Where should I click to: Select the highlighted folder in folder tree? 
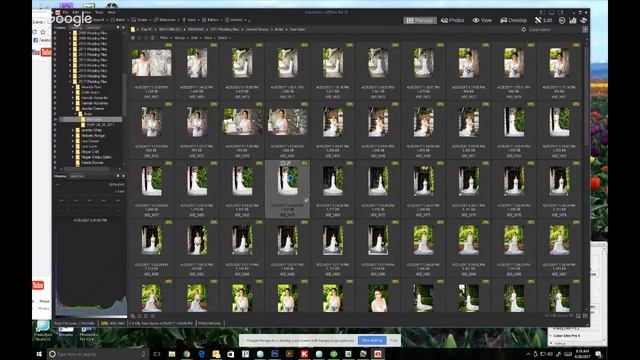(x=91, y=120)
